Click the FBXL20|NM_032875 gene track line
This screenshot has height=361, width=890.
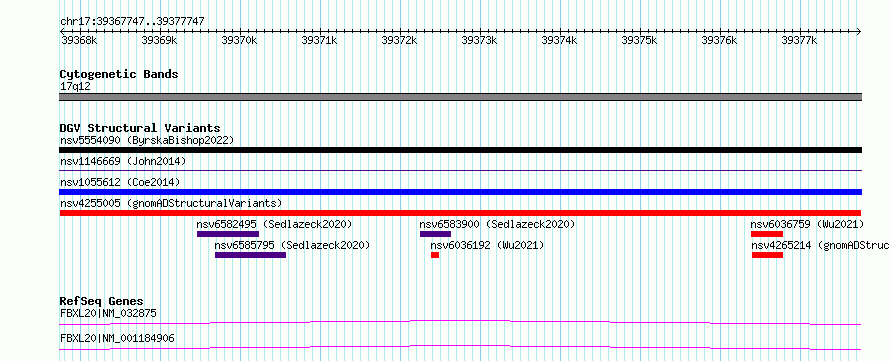460,322
